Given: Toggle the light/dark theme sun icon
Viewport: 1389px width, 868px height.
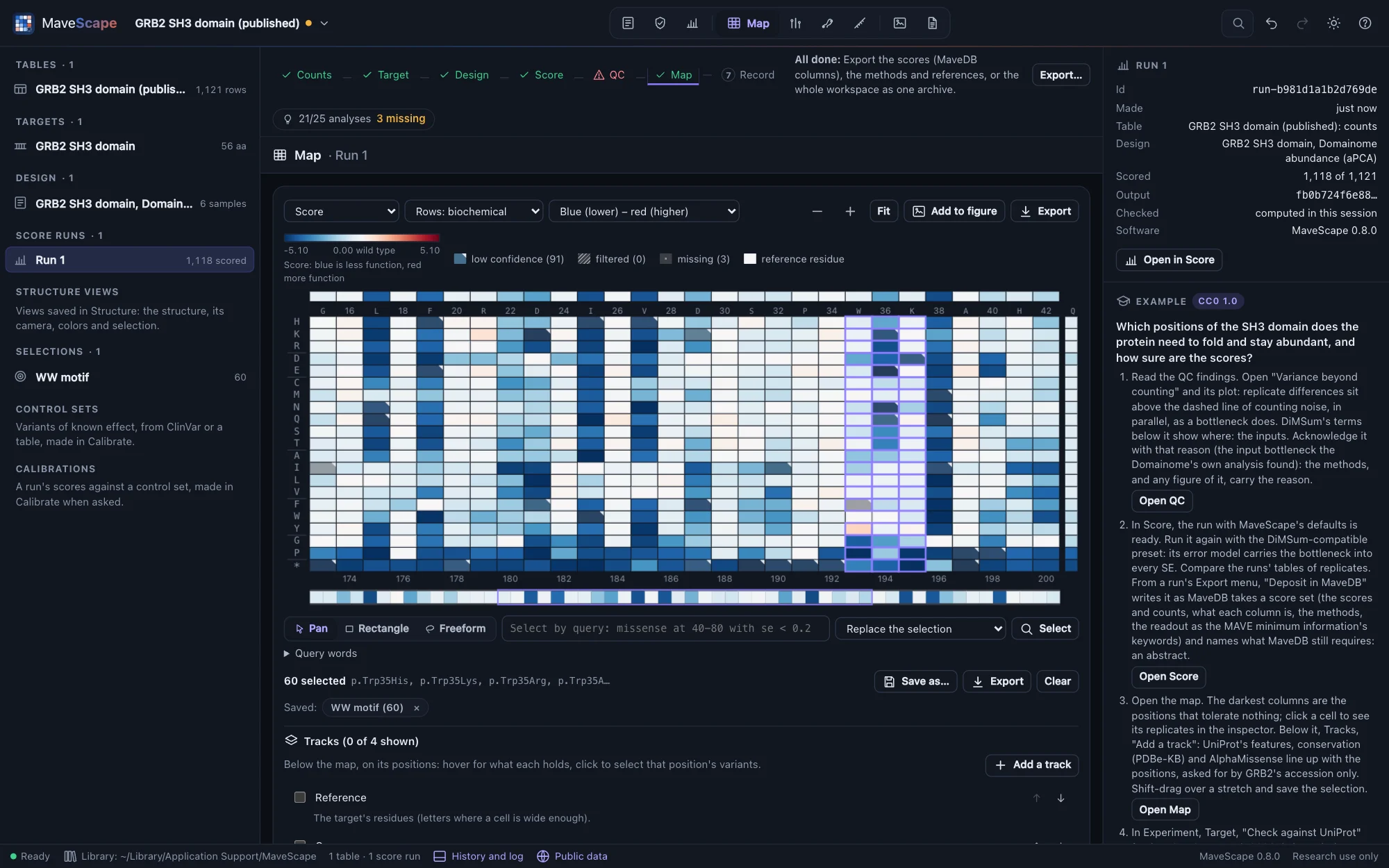Looking at the screenshot, I should click(x=1333, y=24).
